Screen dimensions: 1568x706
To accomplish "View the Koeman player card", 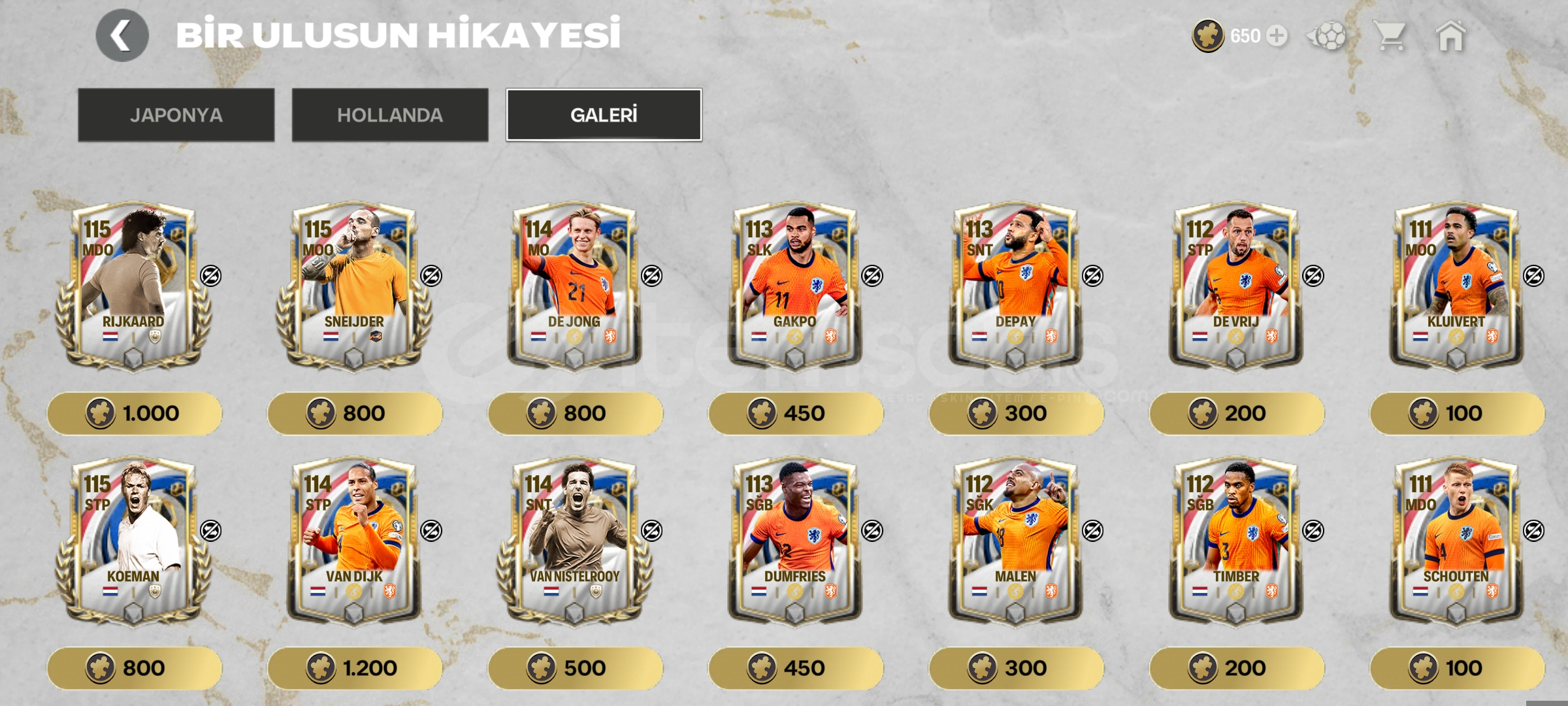I will [133, 541].
